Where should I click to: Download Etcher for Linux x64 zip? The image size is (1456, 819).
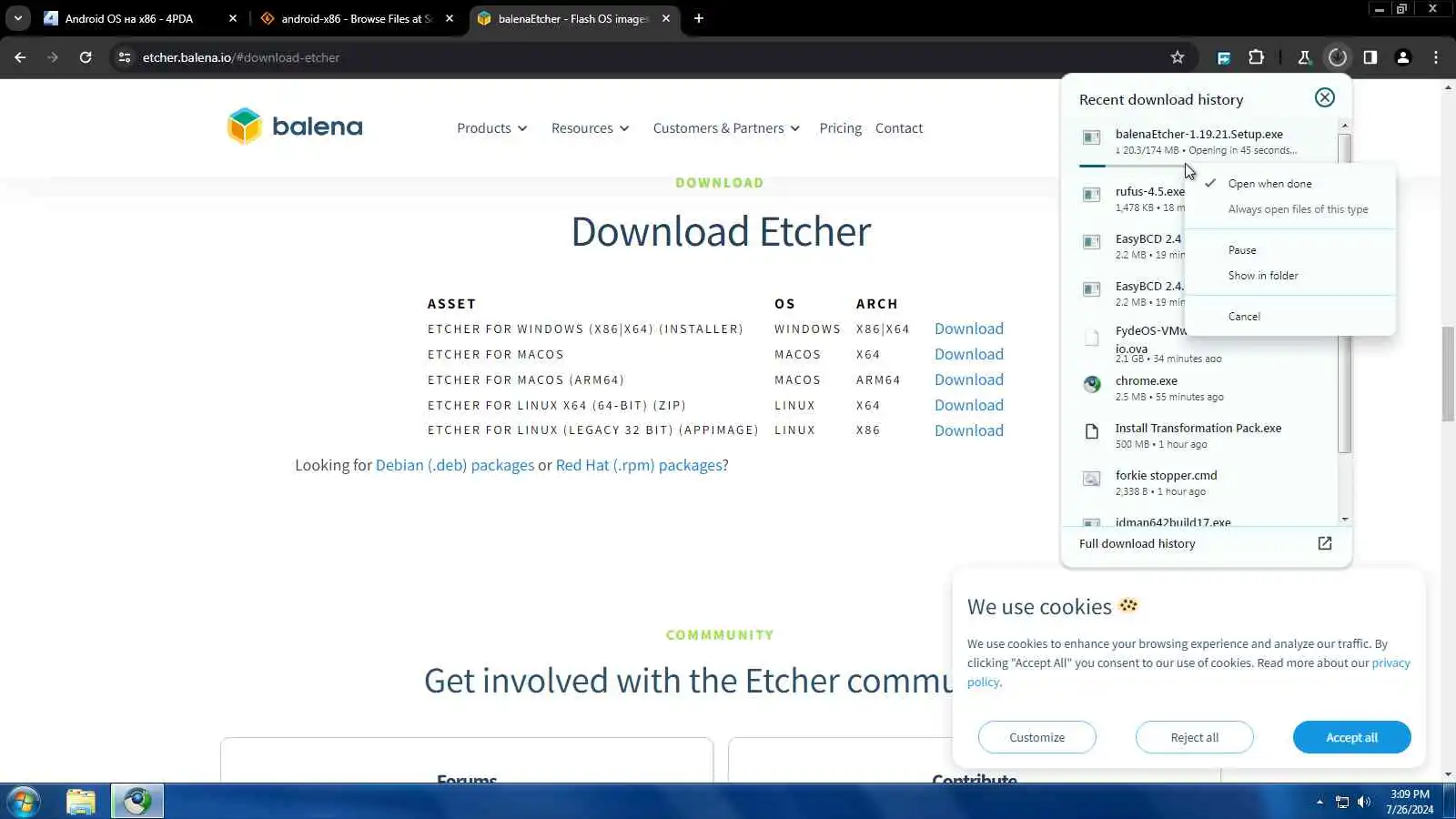click(x=969, y=405)
